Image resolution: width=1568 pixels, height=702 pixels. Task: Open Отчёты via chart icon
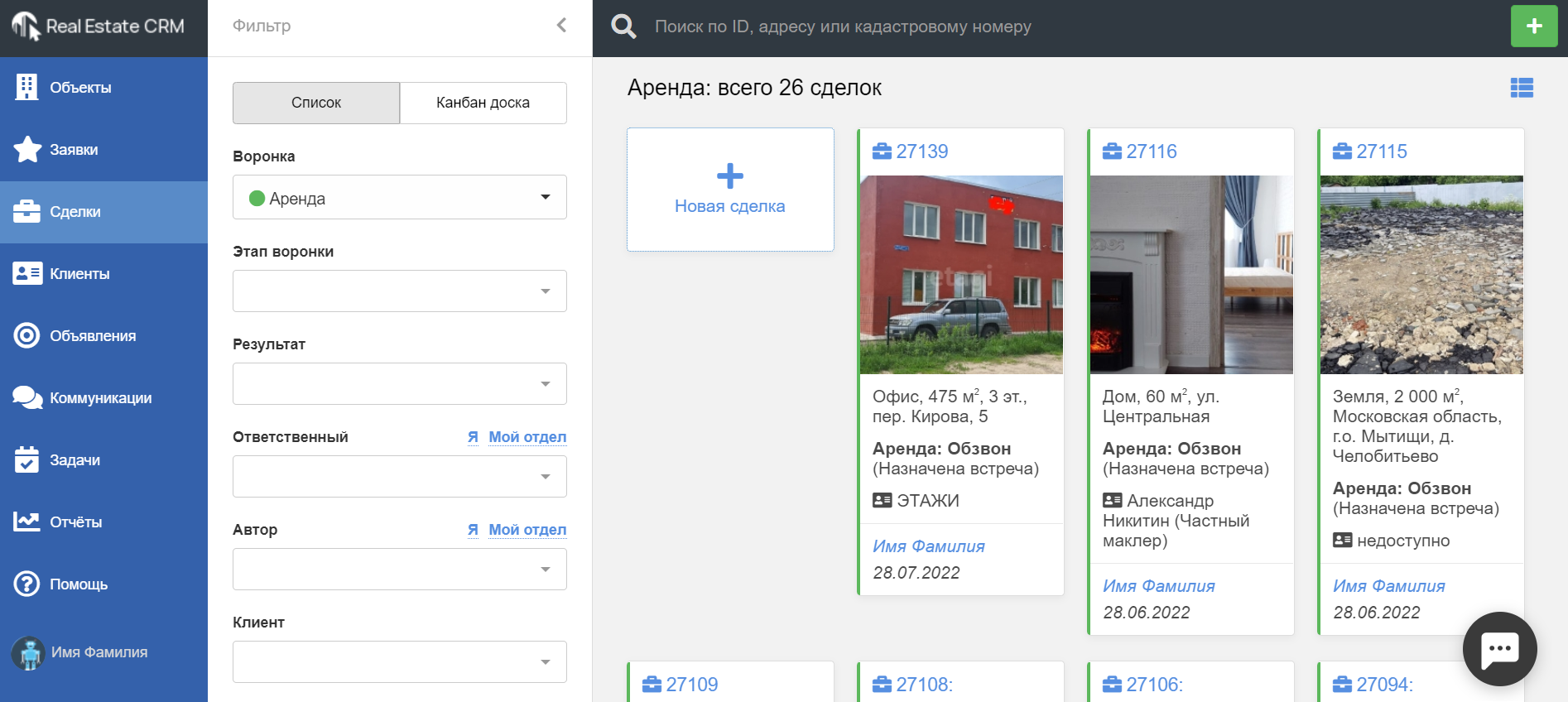tap(26, 522)
